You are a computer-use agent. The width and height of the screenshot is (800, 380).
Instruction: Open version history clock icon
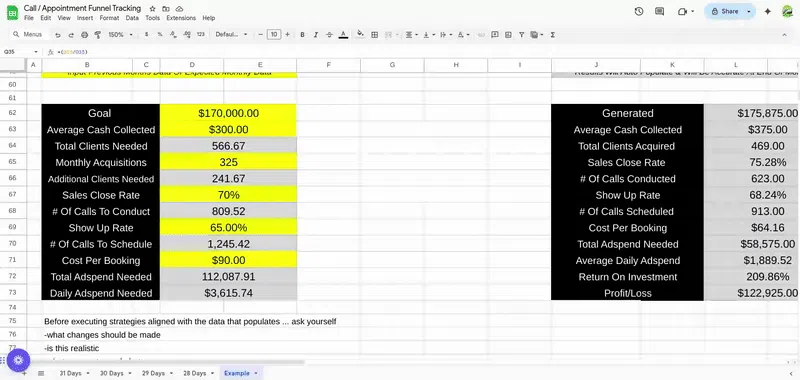tap(639, 11)
